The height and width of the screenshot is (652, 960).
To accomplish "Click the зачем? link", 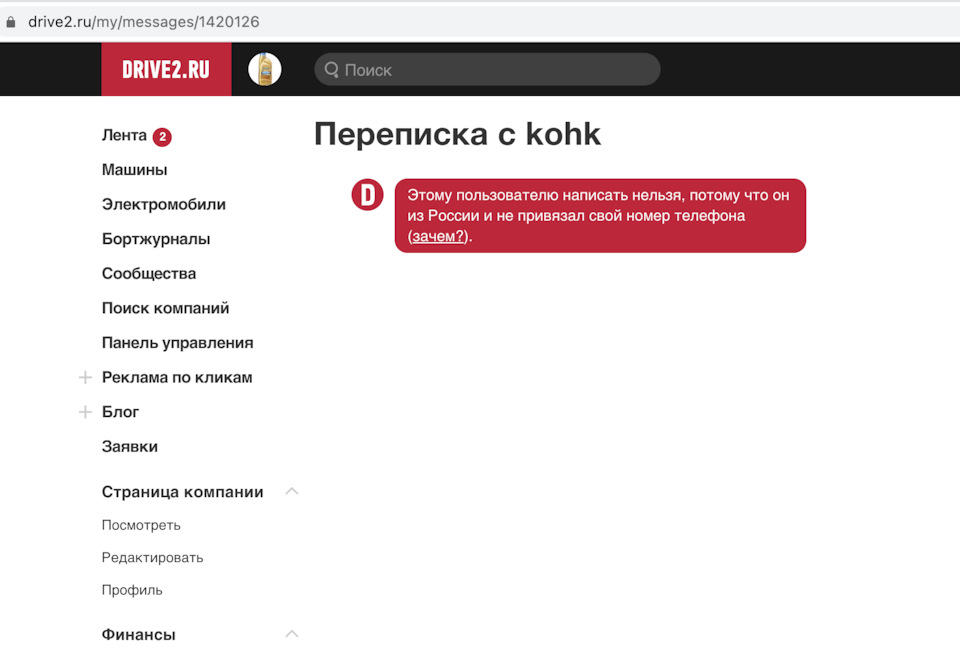I will click(x=438, y=236).
